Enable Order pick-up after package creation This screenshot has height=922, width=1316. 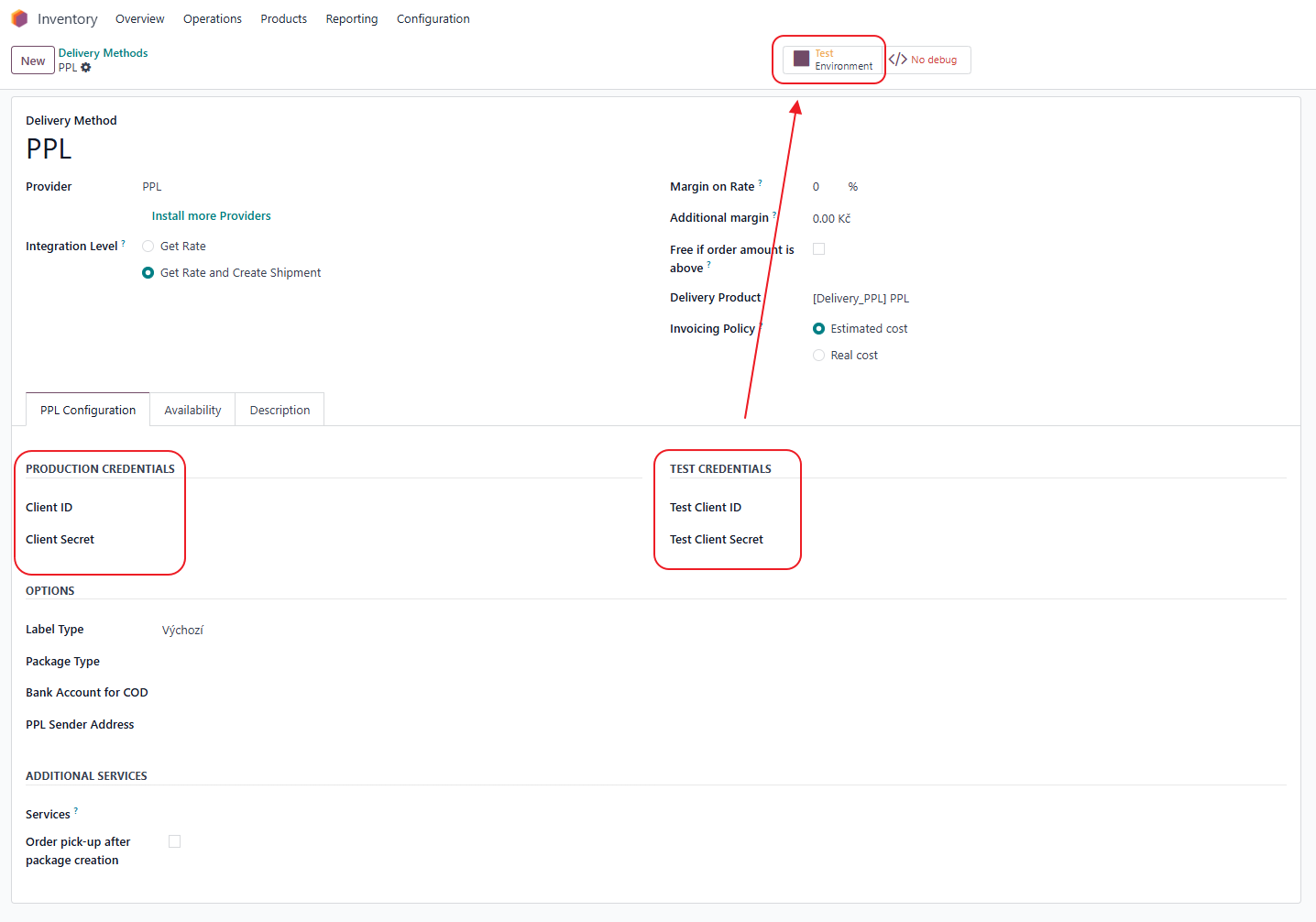(x=174, y=841)
